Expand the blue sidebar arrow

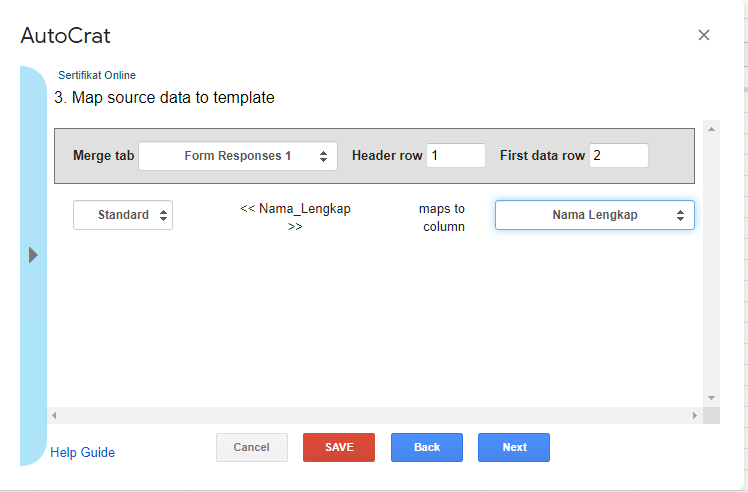[33, 255]
